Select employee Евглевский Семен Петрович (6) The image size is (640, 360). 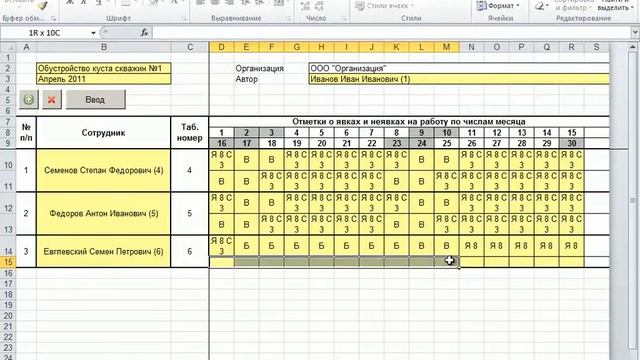pos(104,251)
